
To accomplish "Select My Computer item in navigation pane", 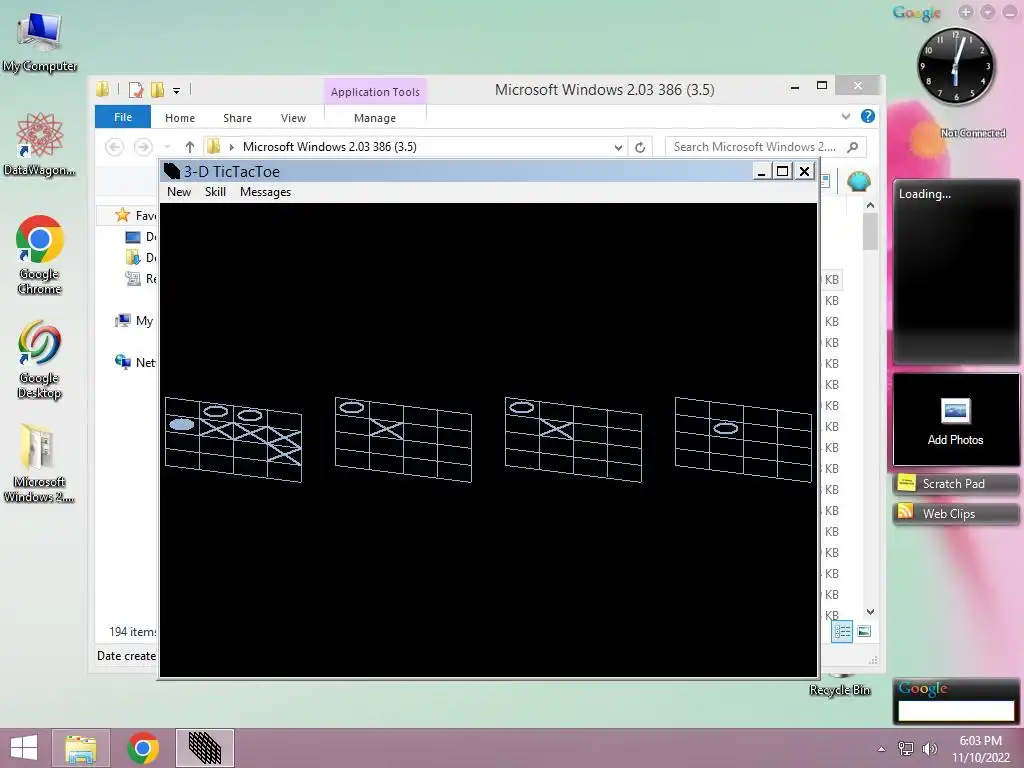I will (x=135, y=321).
